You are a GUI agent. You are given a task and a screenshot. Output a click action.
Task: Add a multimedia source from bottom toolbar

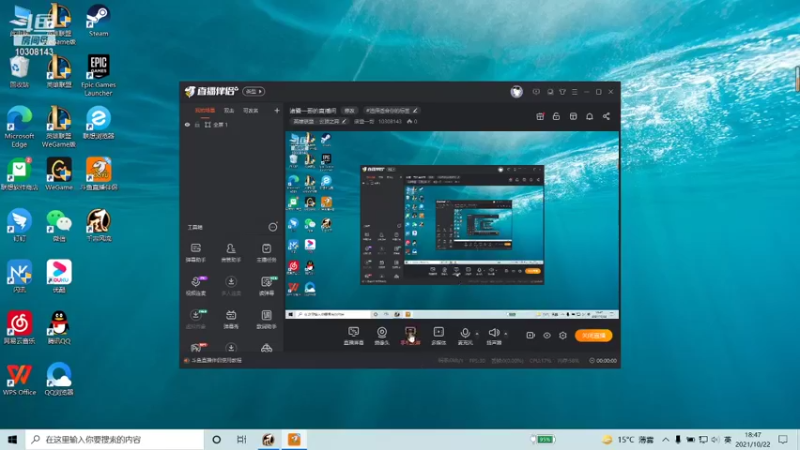click(439, 336)
